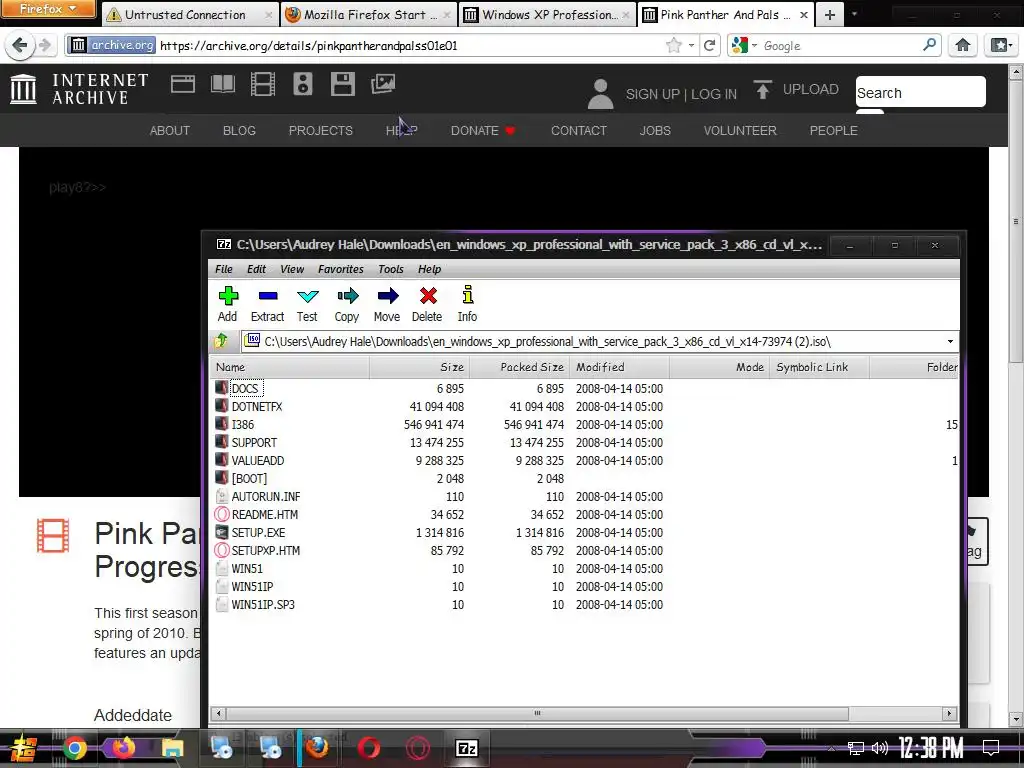Expand the 7-Zip path dropdown arrow
The height and width of the screenshot is (768, 1024).
[950, 341]
